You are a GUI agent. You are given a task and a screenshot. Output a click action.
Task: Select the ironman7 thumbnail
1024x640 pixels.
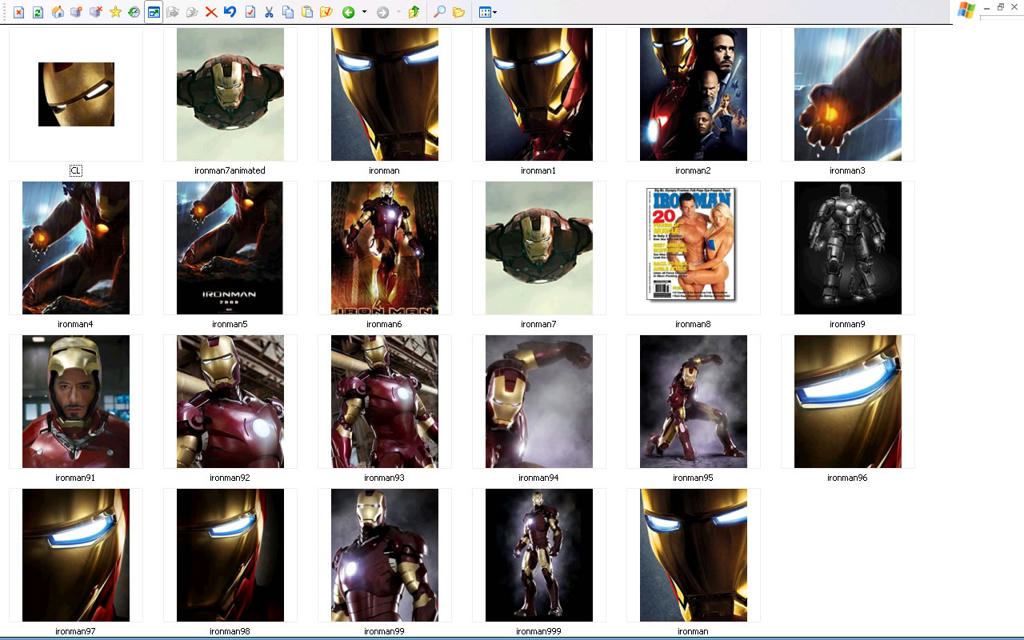tap(539, 248)
